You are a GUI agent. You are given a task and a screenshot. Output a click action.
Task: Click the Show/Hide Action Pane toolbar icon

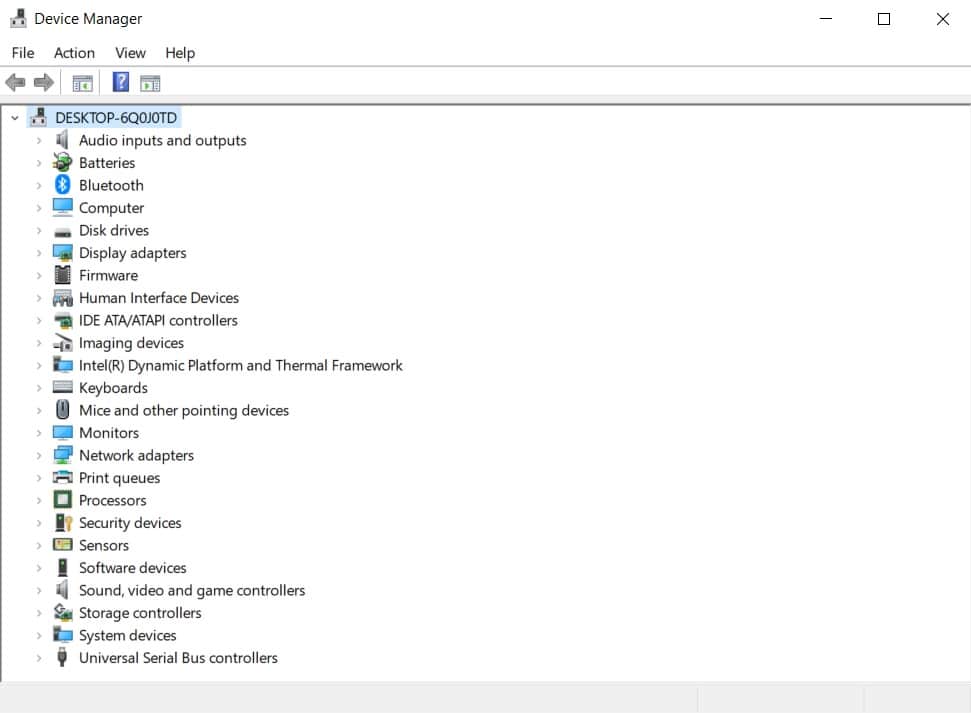click(150, 81)
